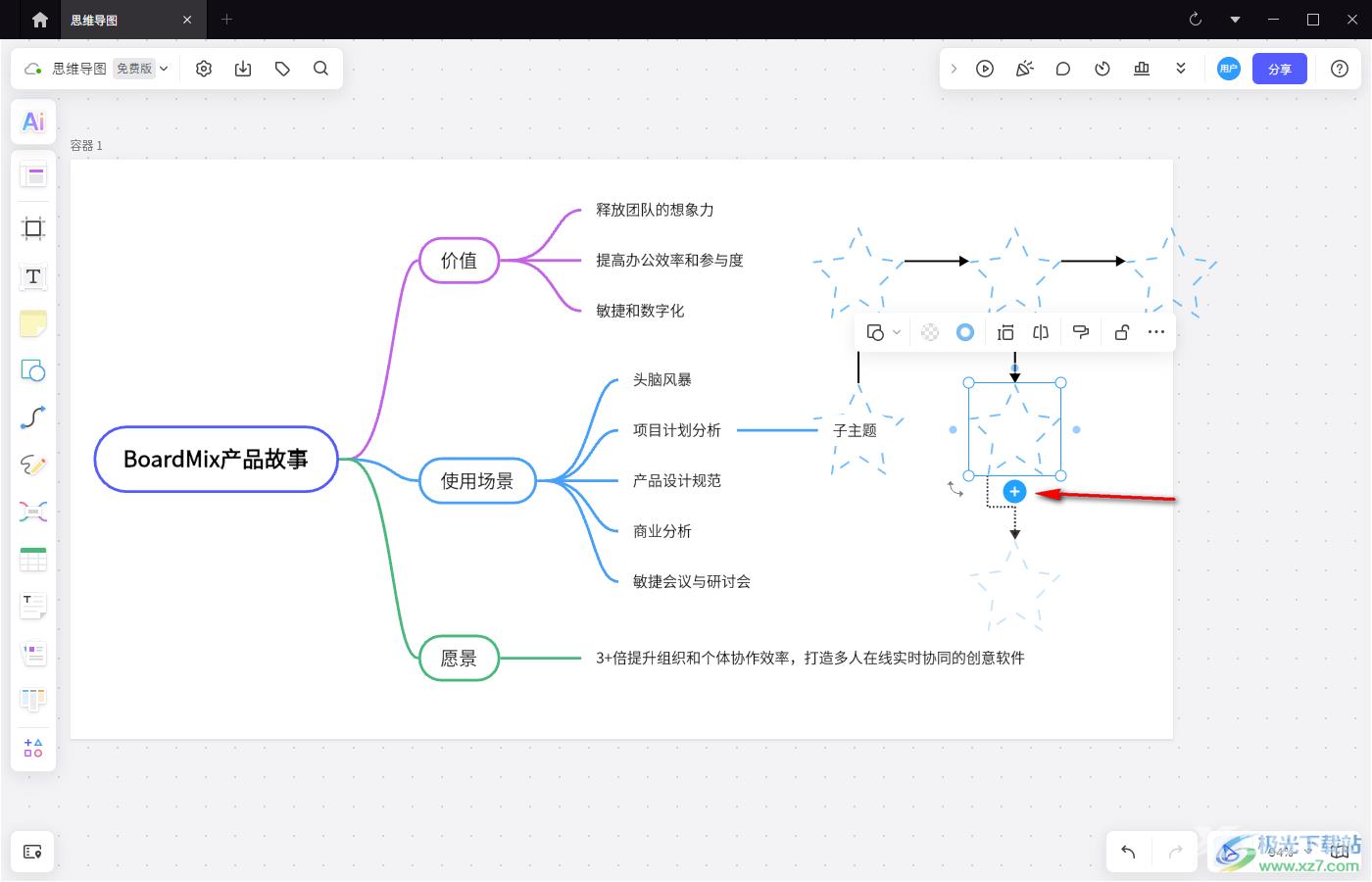Viewport: 1372px width, 882px height.
Task: Open more options ellipsis in floating toolbar
Action: click(x=1156, y=332)
